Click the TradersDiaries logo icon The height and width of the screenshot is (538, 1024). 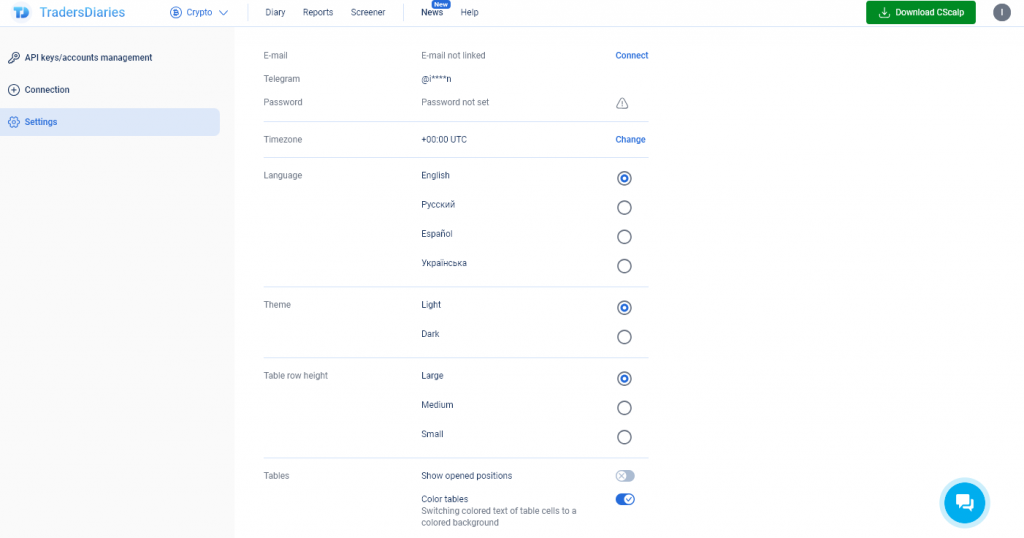pyautogui.click(x=19, y=13)
